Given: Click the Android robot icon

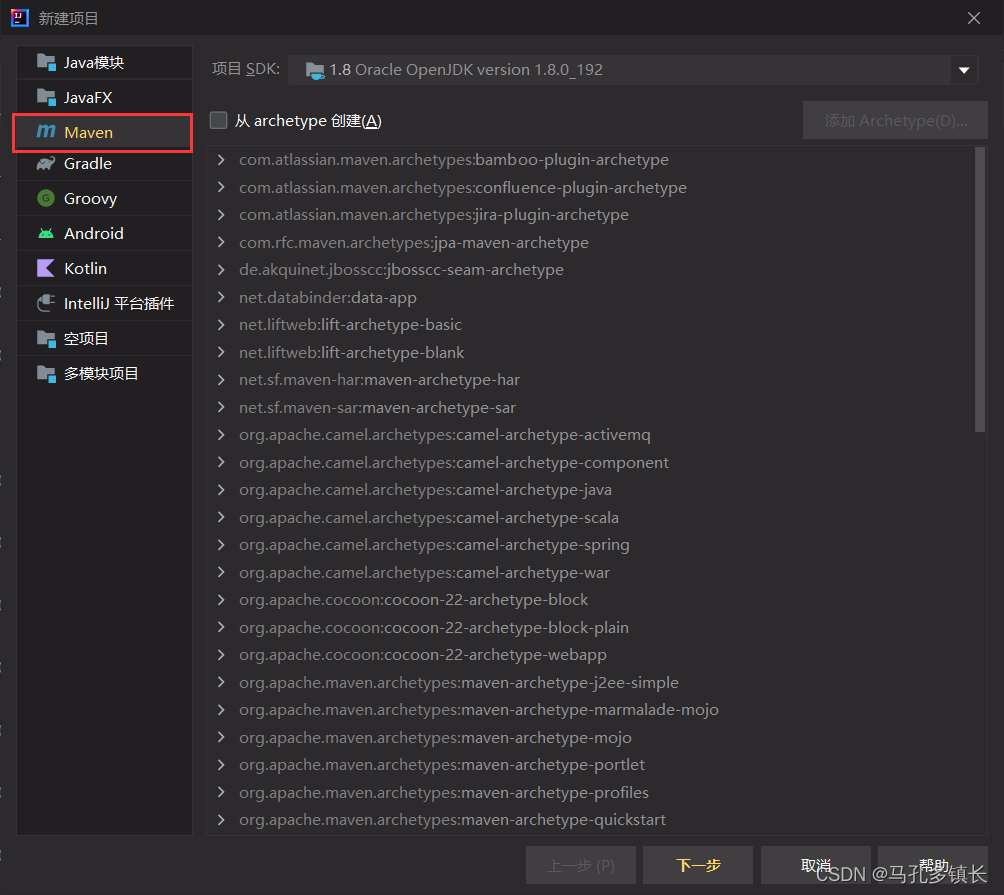Looking at the screenshot, I should tap(46, 233).
